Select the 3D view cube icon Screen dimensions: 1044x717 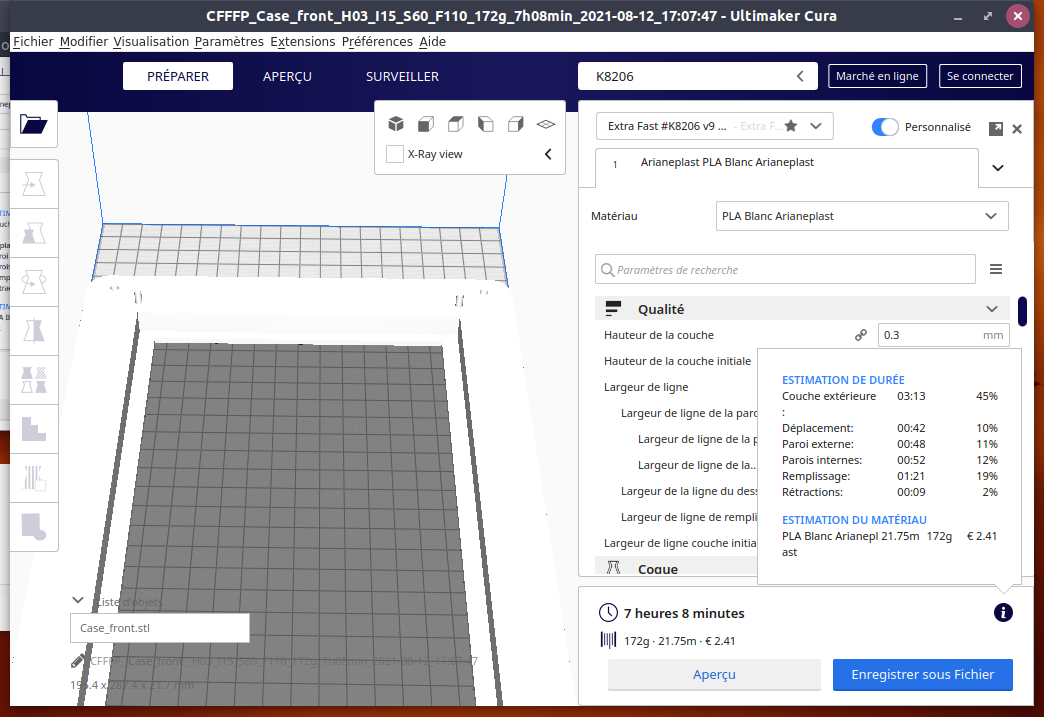pos(396,124)
